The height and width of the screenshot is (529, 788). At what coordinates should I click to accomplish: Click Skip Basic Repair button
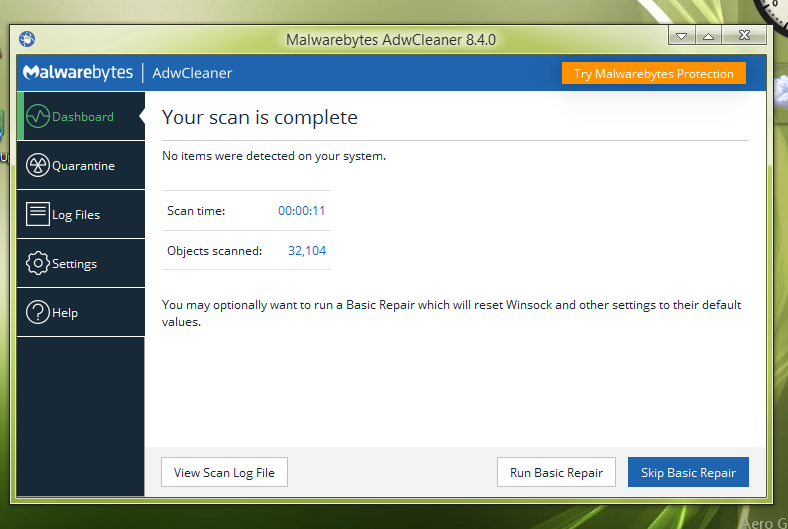tap(688, 472)
